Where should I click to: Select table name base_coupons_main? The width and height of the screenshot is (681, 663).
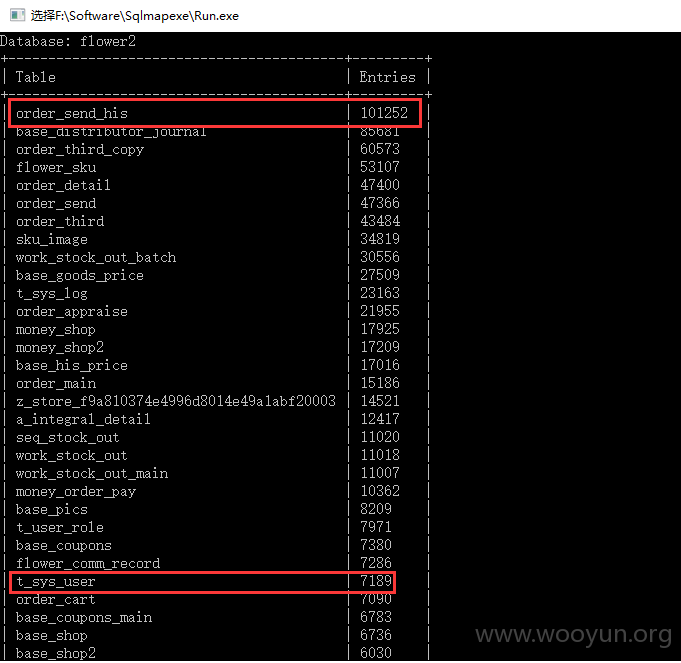(x=84, y=618)
